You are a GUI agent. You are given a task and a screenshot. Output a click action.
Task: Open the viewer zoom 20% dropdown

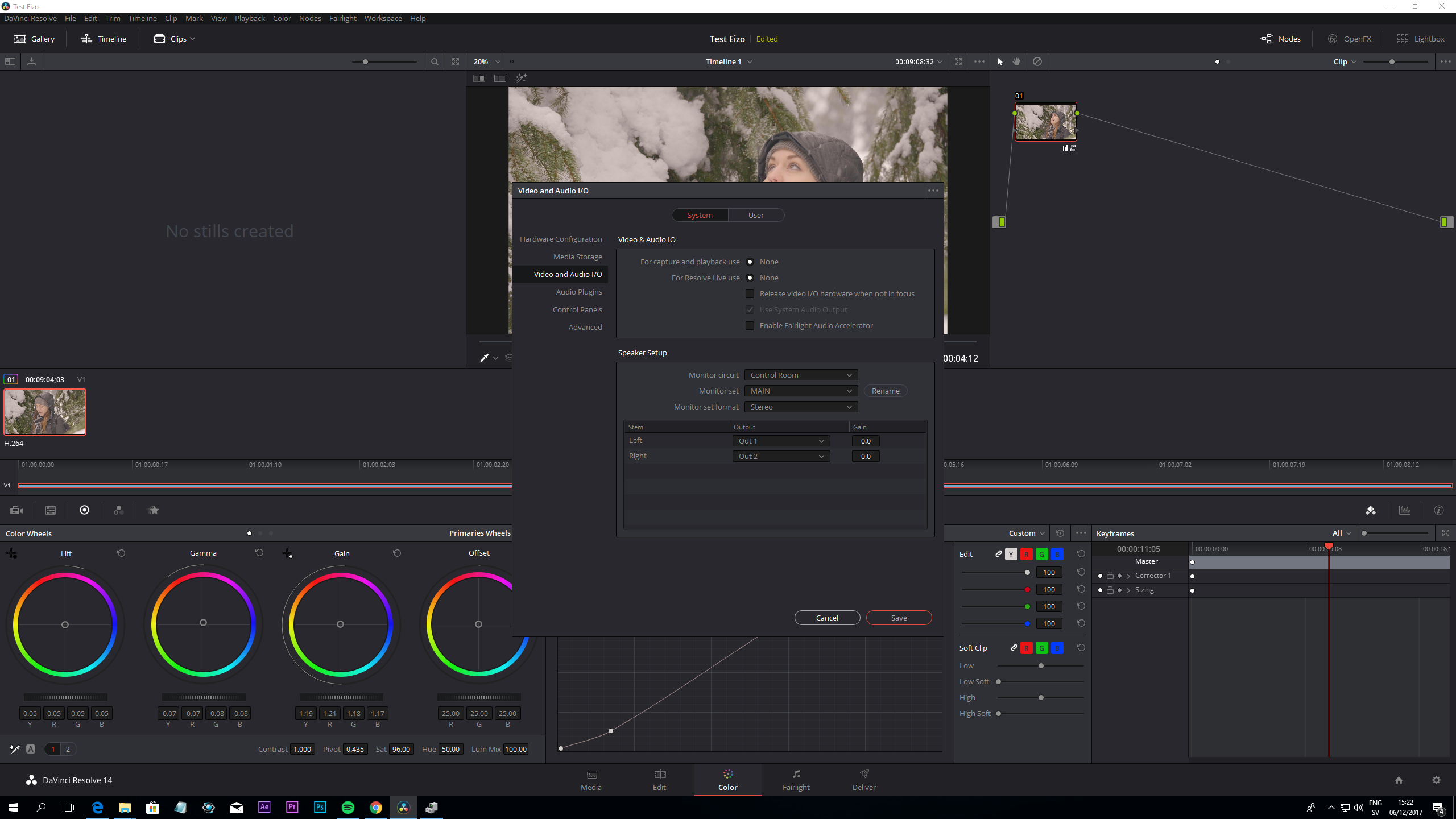(487, 61)
